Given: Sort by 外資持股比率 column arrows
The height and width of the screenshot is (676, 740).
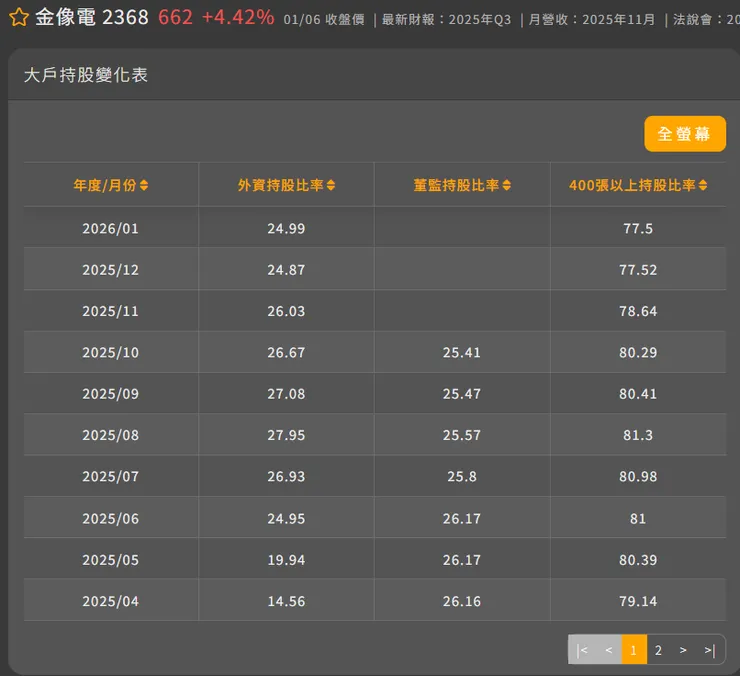Looking at the screenshot, I should coord(331,186).
